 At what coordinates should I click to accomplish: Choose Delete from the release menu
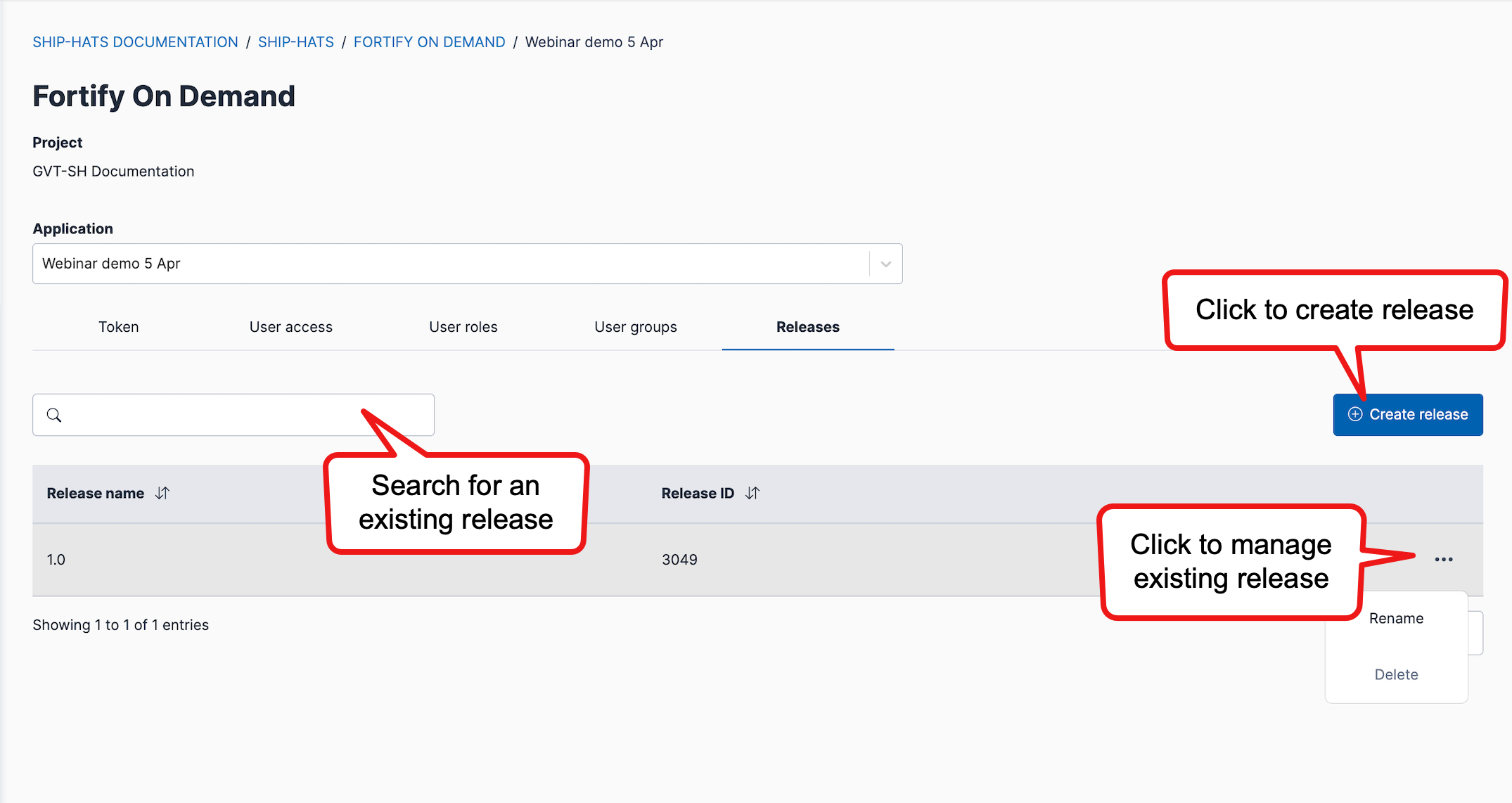[1397, 675]
